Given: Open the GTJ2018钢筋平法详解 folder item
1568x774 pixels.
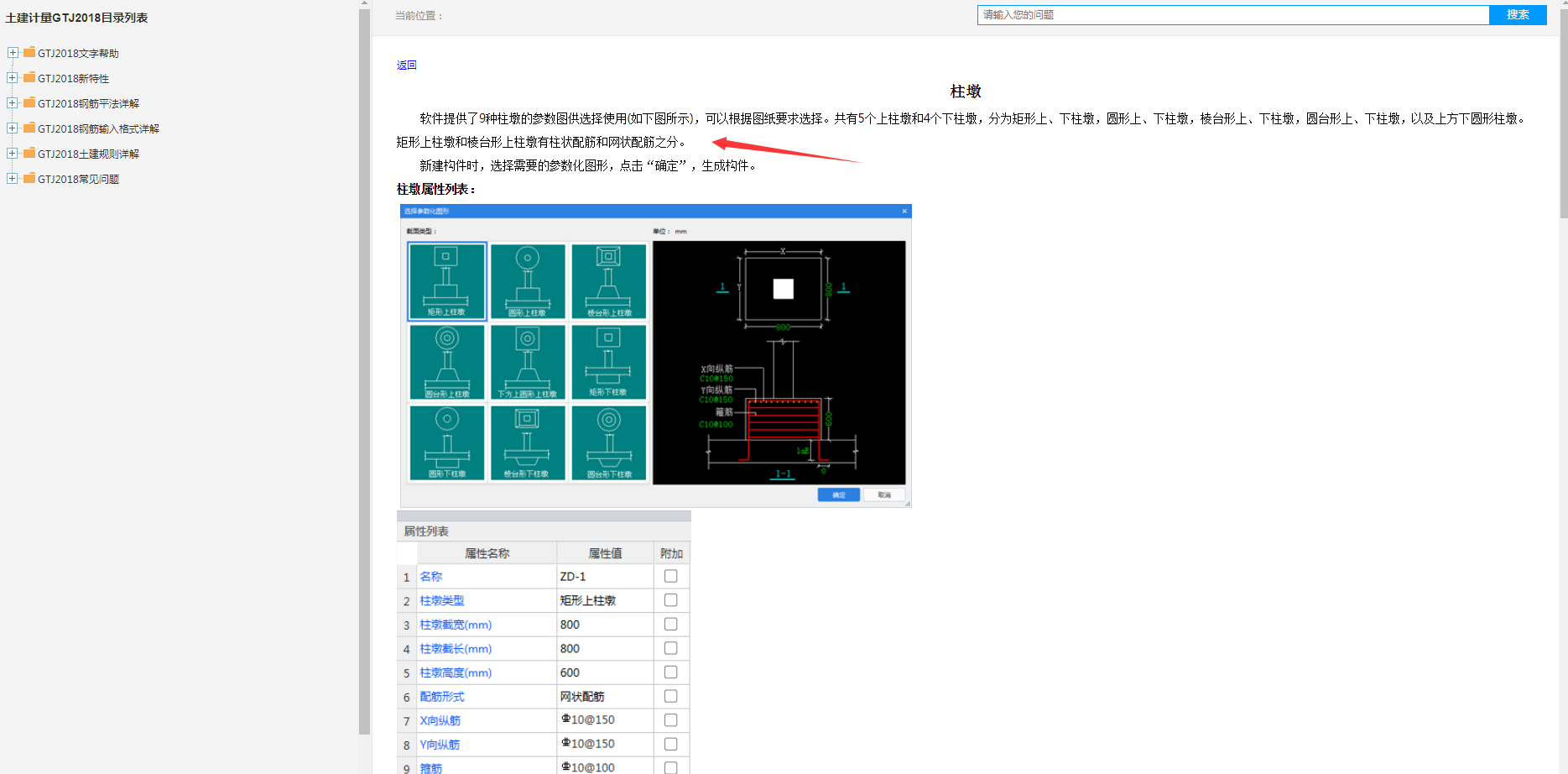Looking at the screenshot, I should coord(88,104).
